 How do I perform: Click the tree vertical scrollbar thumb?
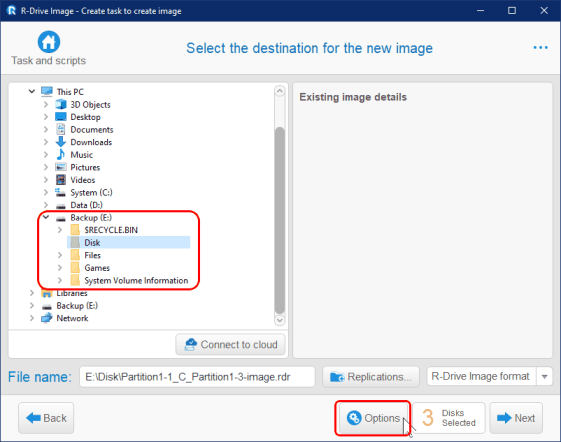pos(280,221)
